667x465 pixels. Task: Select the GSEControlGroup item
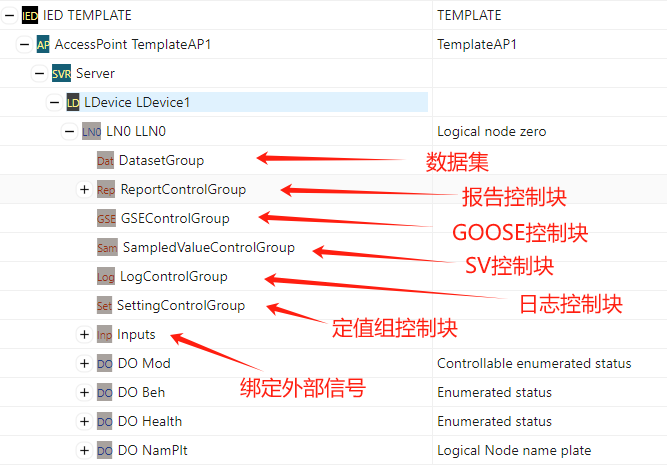(x=175, y=218)
